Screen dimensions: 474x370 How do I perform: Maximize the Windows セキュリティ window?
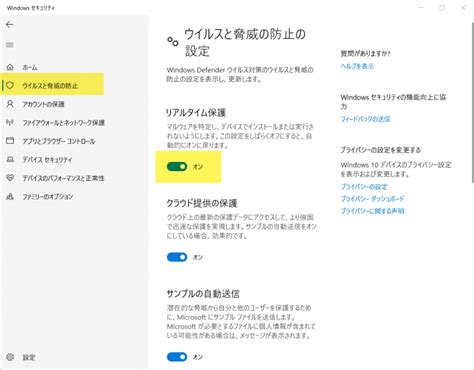[x=442, y=7]
